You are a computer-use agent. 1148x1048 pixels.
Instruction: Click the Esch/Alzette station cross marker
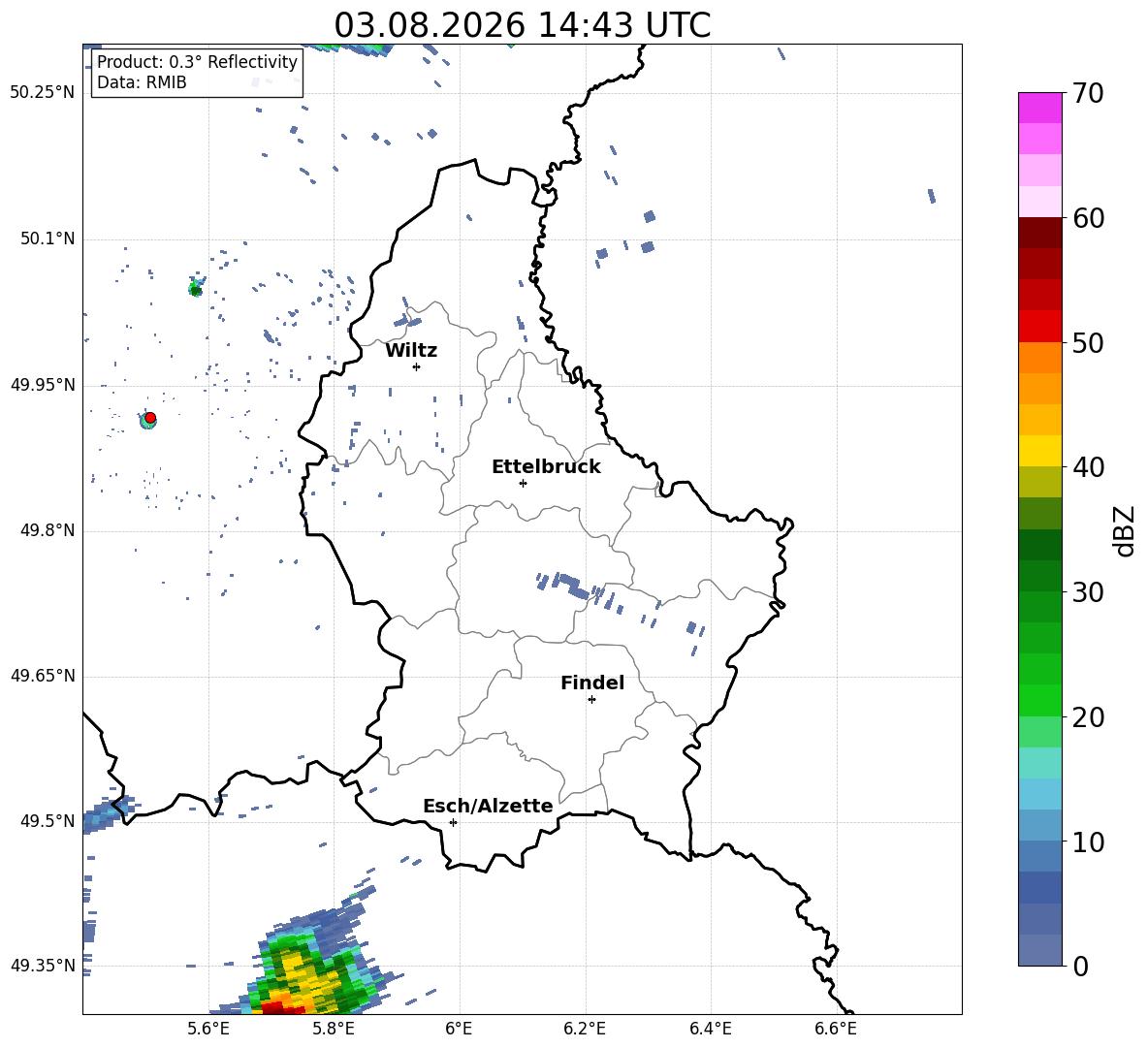pyautogui.click(x=453, y=822)
